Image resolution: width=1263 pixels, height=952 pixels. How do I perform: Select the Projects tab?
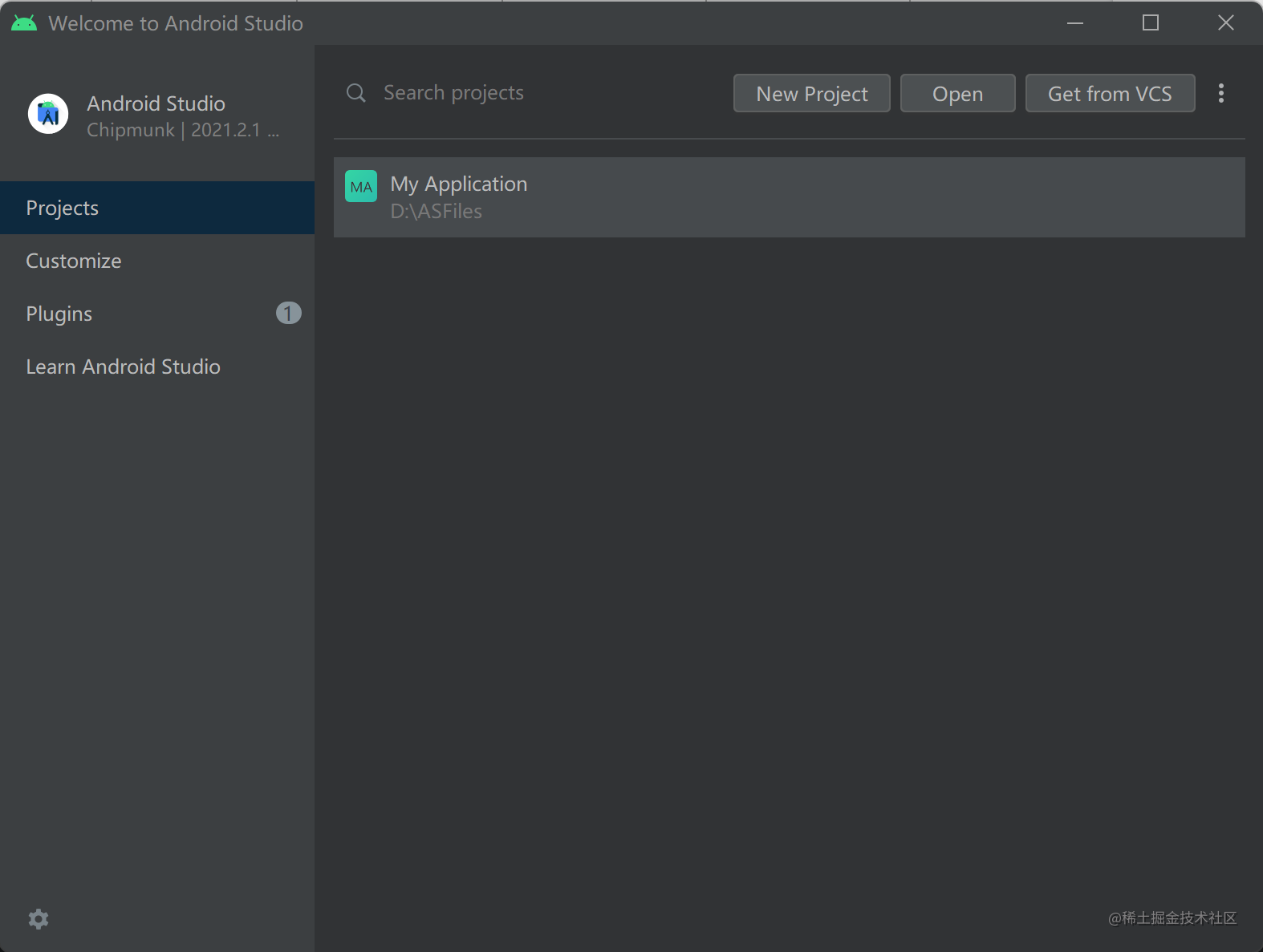157,208
